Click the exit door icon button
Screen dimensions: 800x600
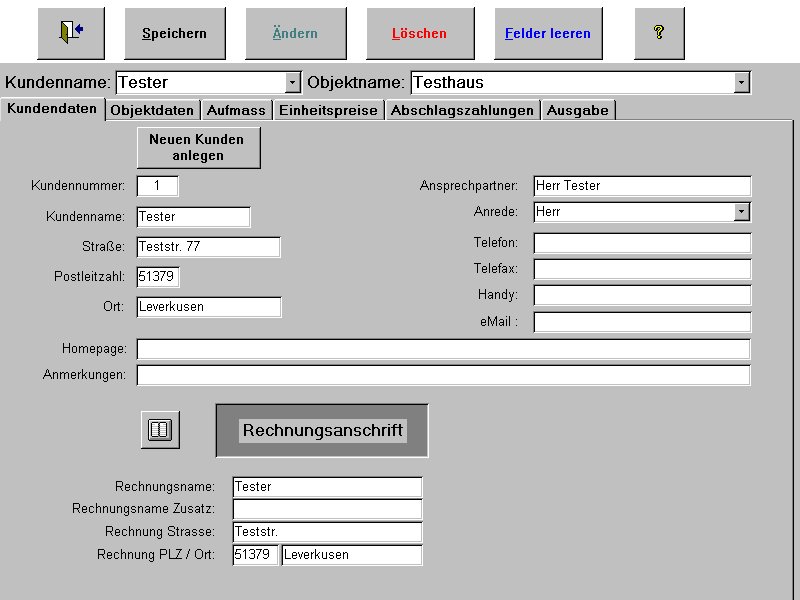pyautogui.click(x=71, y=33)
